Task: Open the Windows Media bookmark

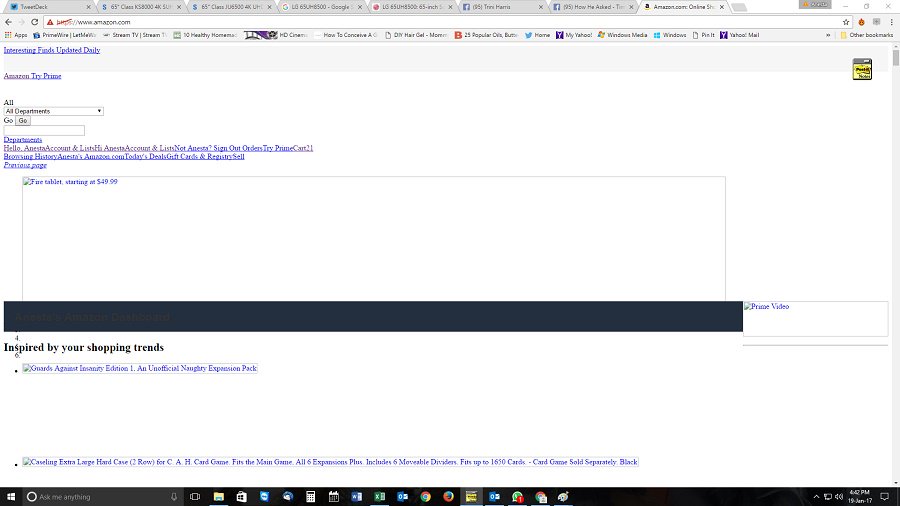Action: (622, 35)
